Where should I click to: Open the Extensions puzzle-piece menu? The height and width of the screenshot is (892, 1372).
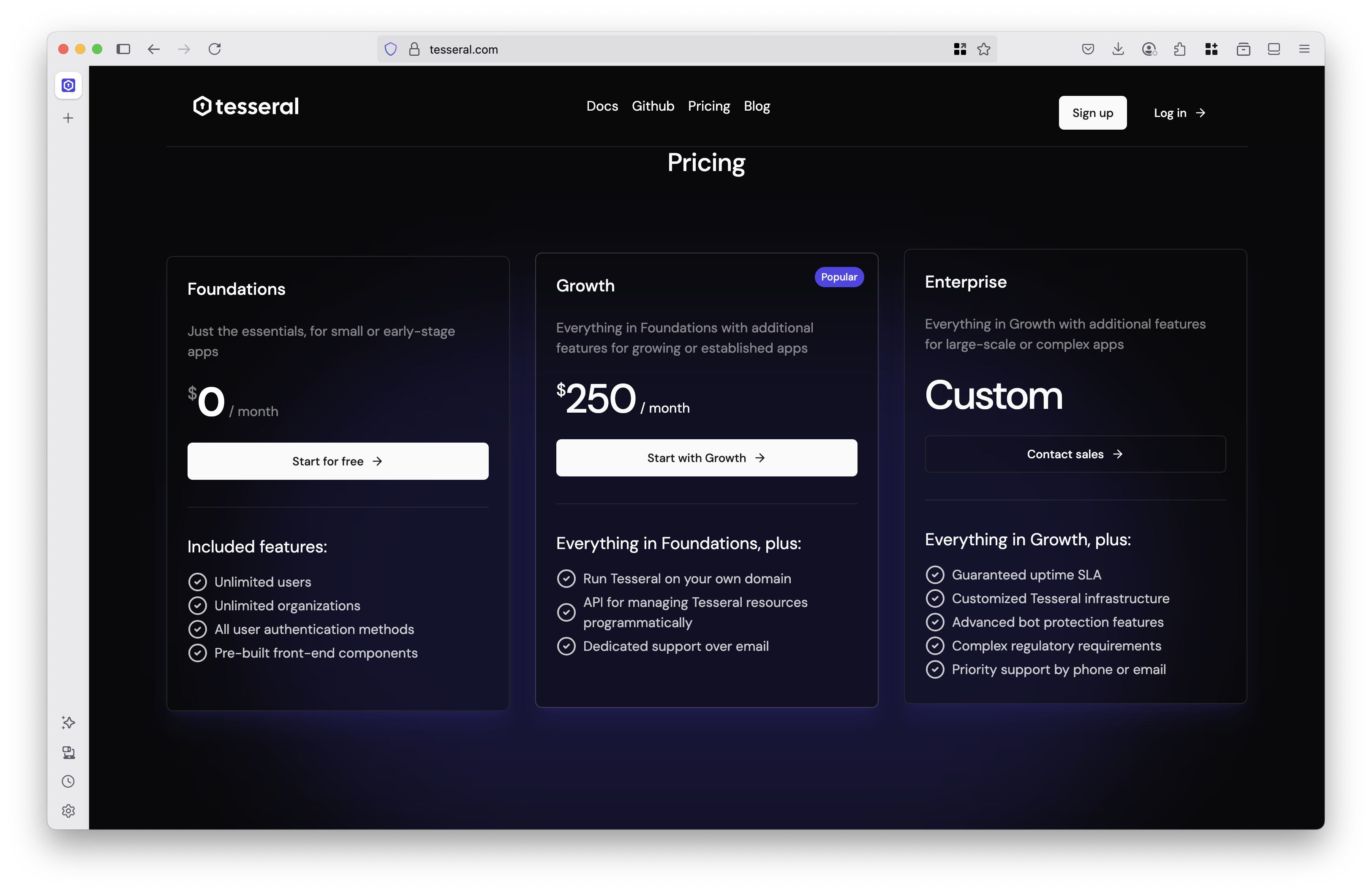(x=1179, y=49)
